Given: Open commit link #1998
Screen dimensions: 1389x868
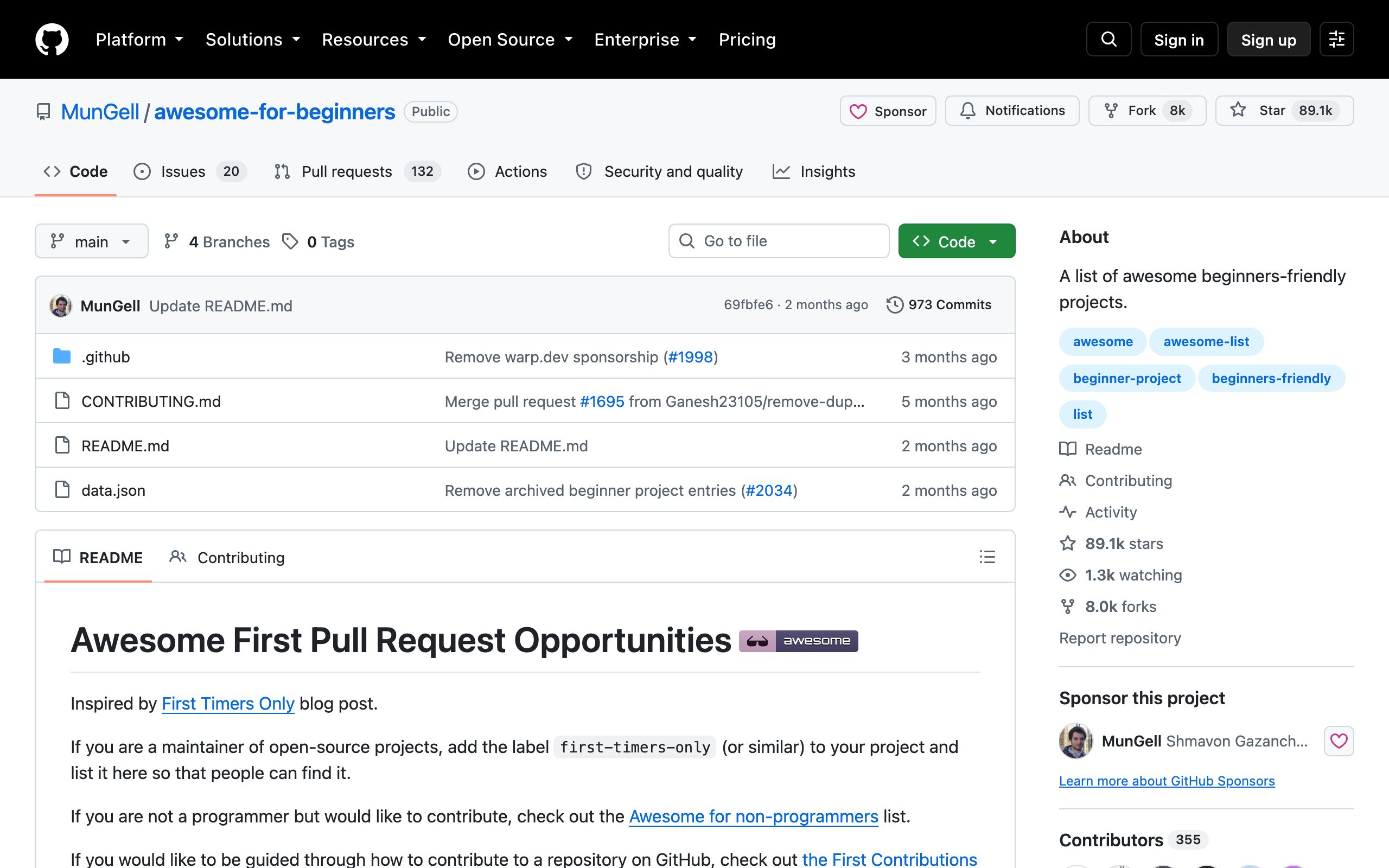Looking at the screenshot, I should [691, 356].
